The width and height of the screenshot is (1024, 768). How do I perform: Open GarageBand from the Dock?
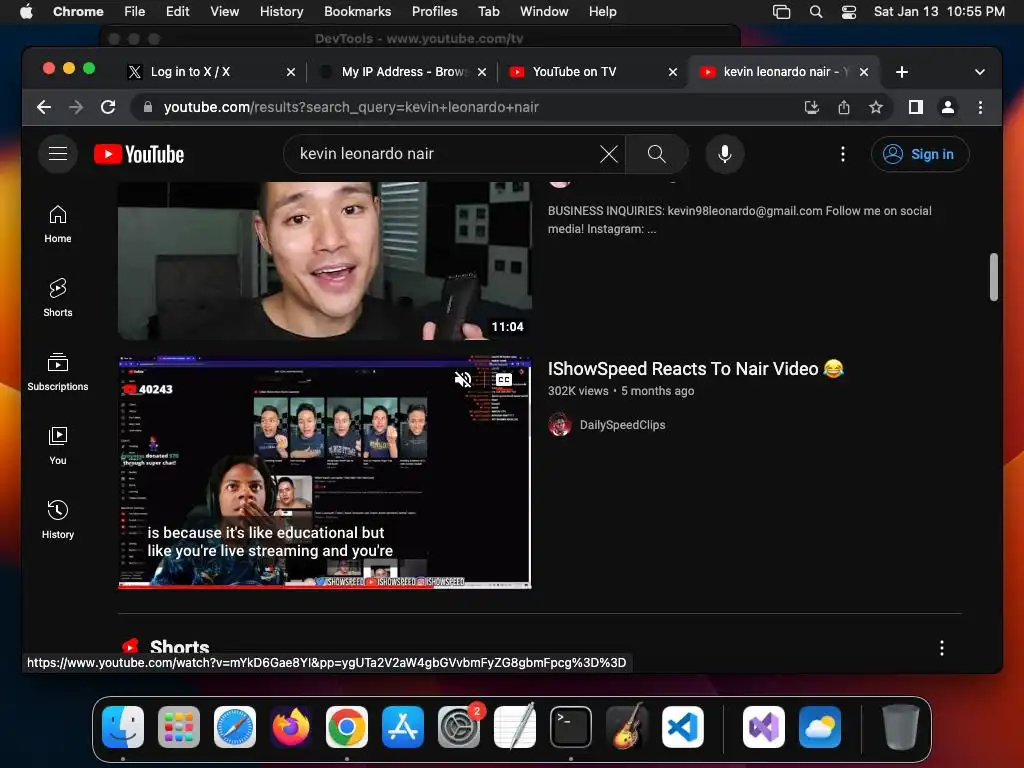pyautogui.click(x=627, y=727)
